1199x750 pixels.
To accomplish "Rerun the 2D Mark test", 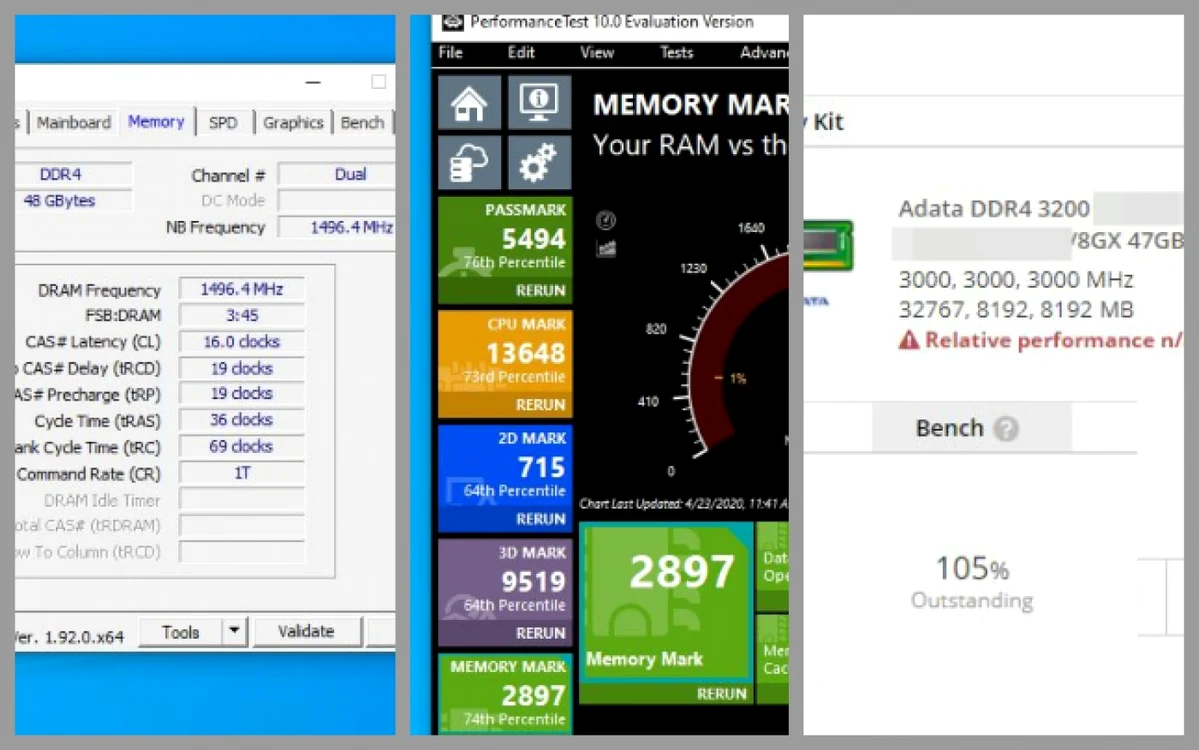I will [x=541, y=519].
